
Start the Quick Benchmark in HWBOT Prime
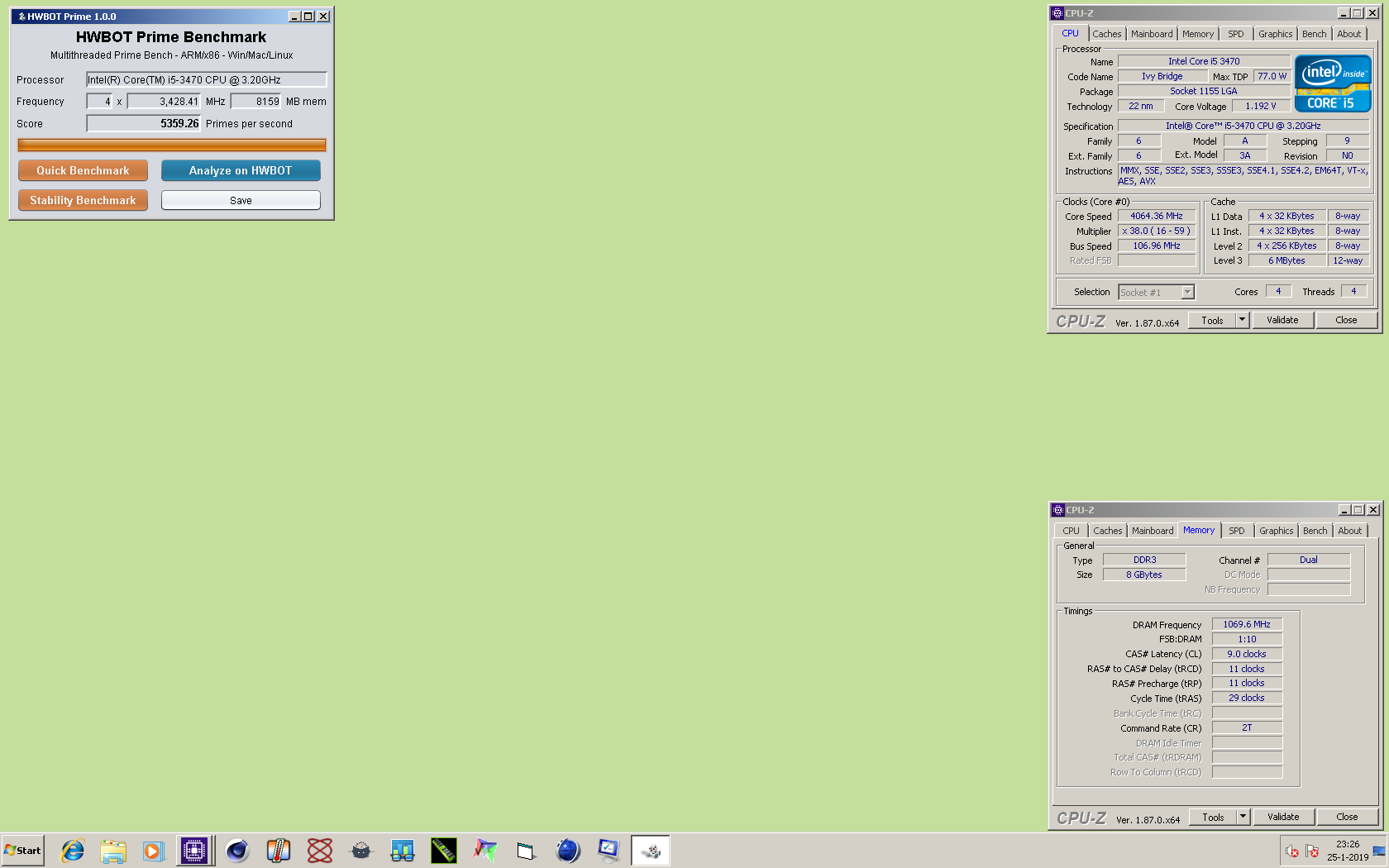(83, 170)
